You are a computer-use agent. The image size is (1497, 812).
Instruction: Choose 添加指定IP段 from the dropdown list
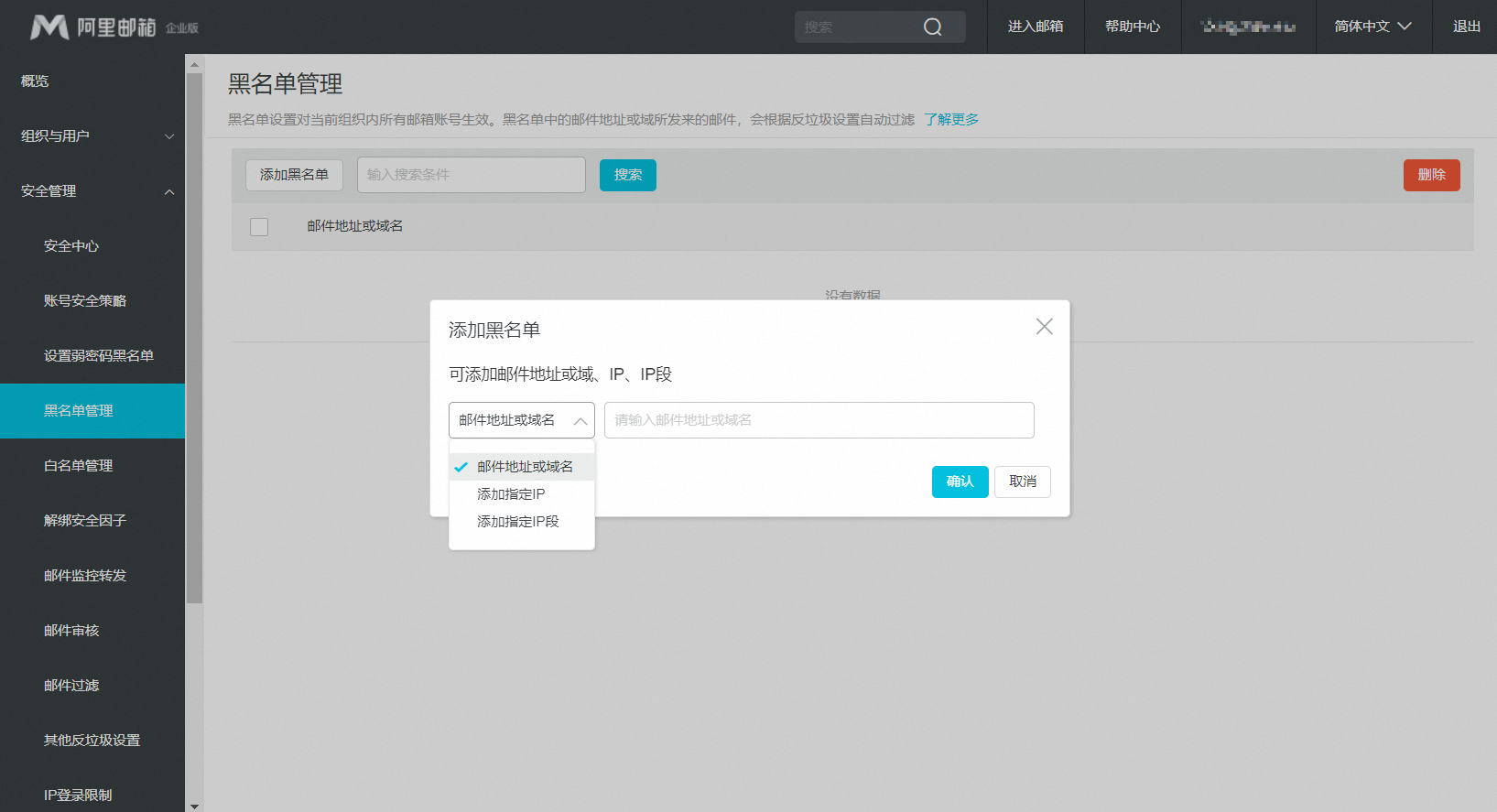tap(517, 522)
